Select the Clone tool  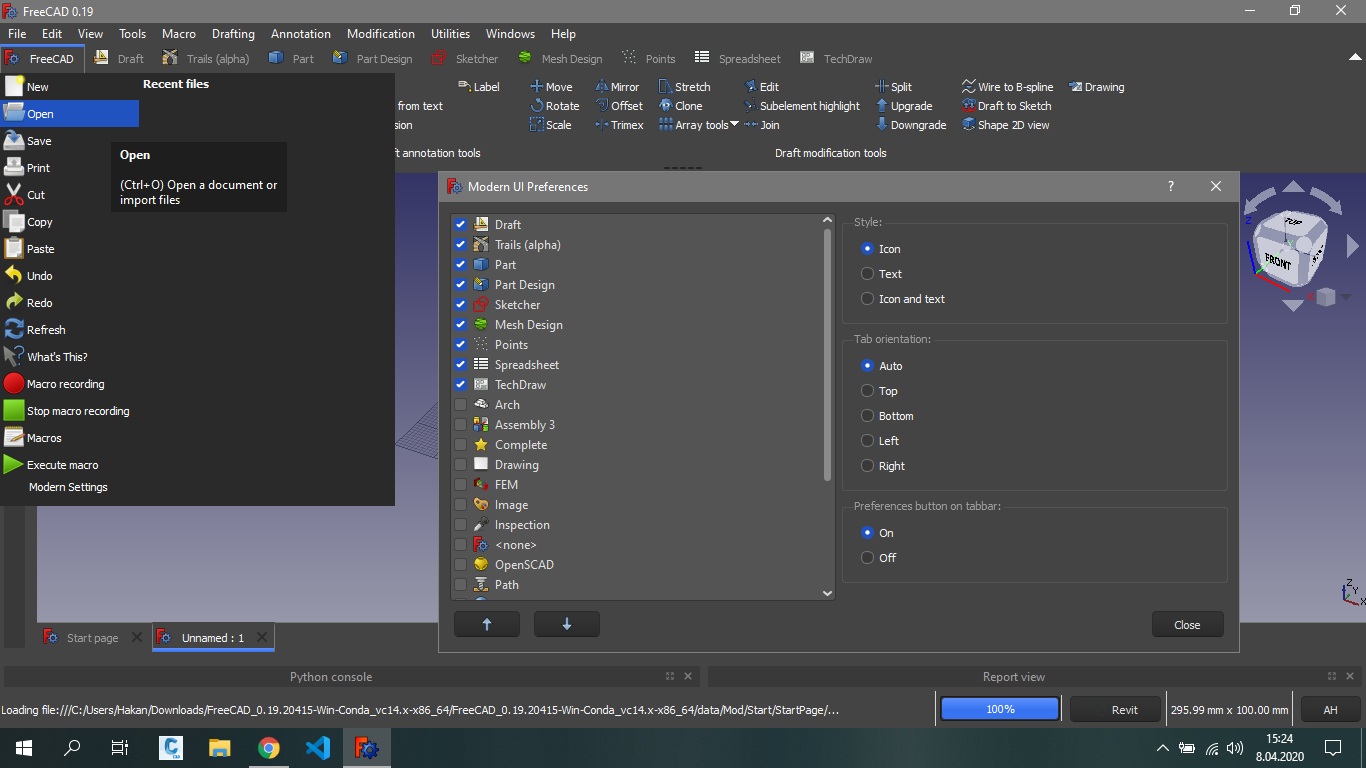(681, 106)
